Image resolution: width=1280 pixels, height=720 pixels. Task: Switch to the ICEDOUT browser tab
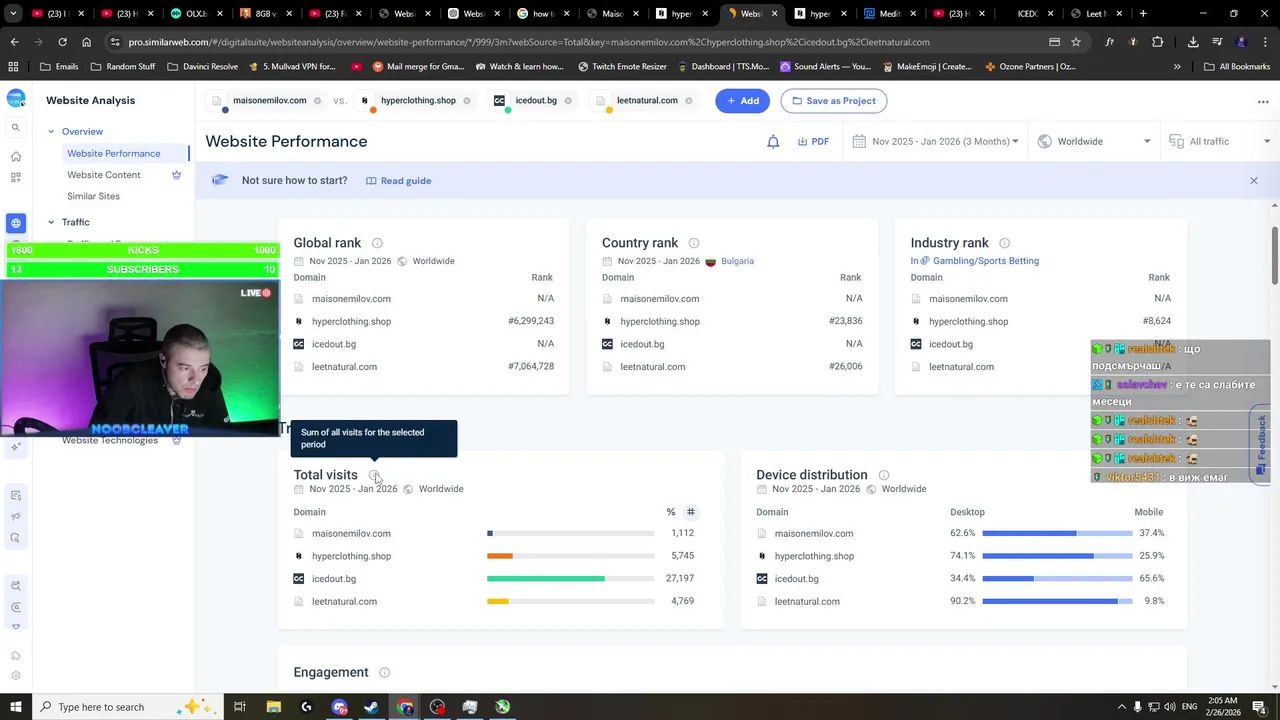1027,14
